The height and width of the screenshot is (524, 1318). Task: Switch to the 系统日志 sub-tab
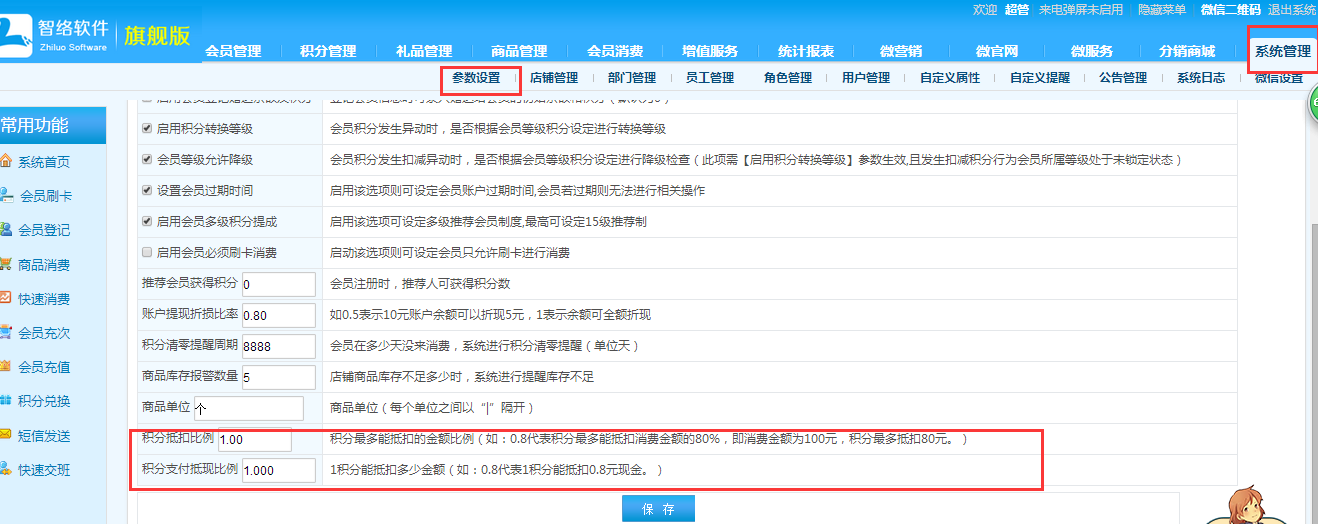click(1200, 78)
